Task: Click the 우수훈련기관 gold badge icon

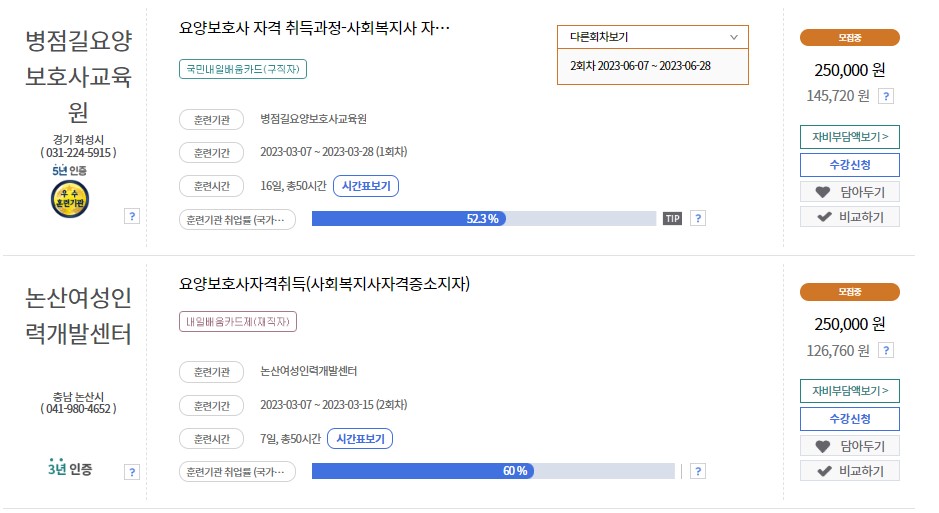Action: click(x=70, y=199)
